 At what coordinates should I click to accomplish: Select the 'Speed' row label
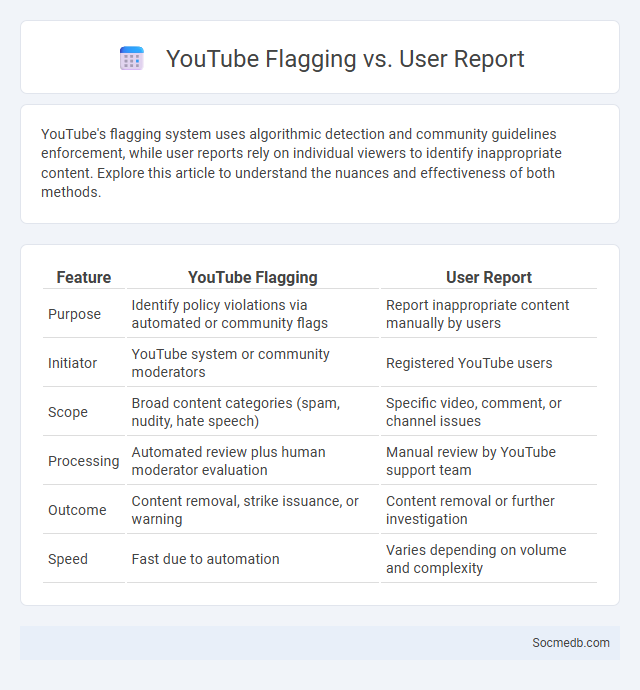68,559
